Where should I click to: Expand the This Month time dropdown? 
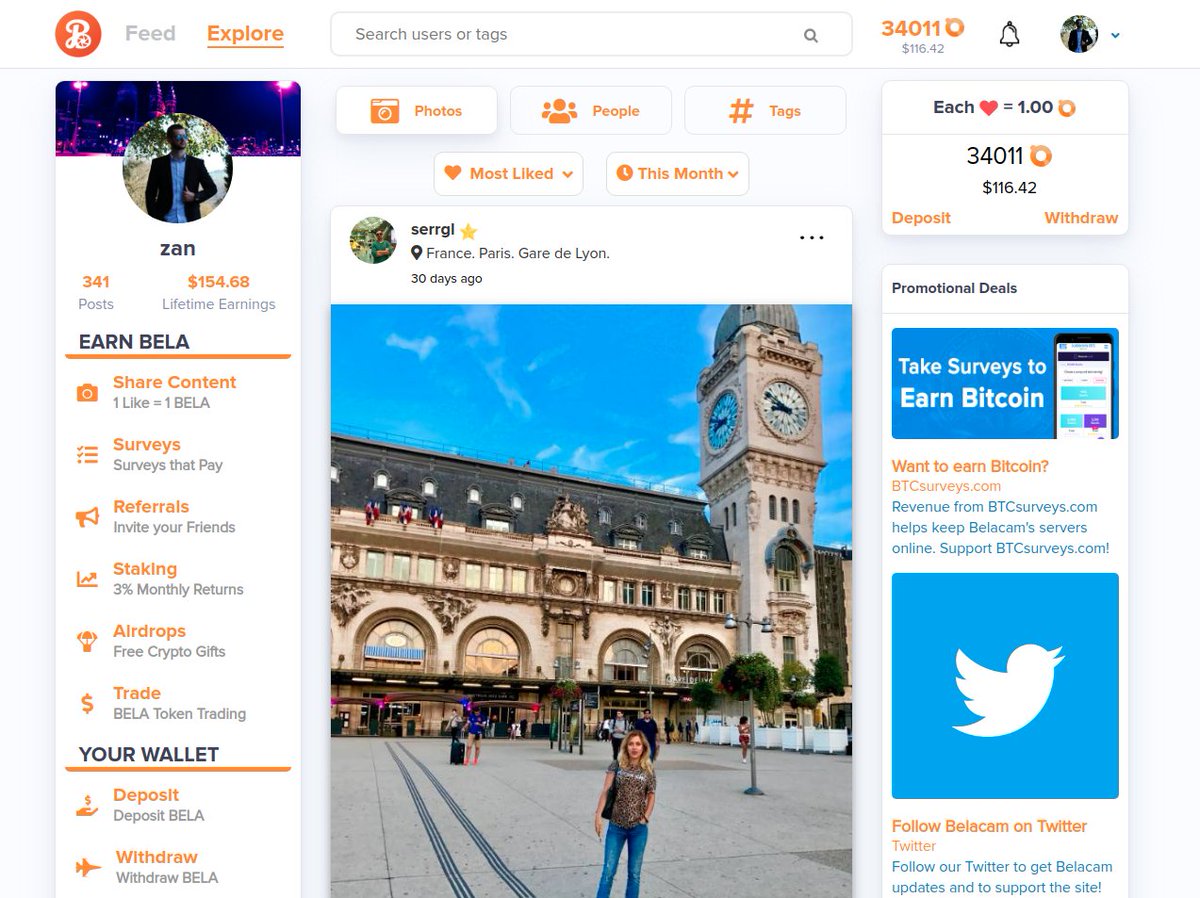pos(677,173)
